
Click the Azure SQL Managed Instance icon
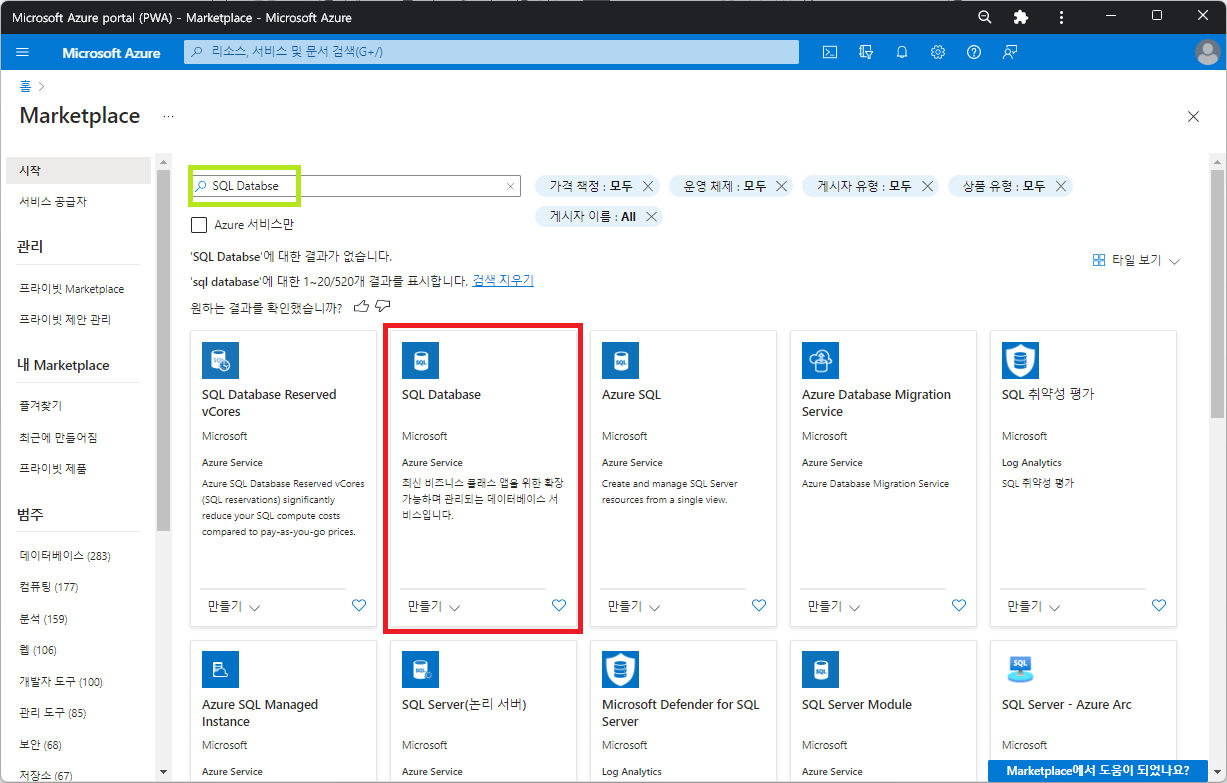coord(220,670)
